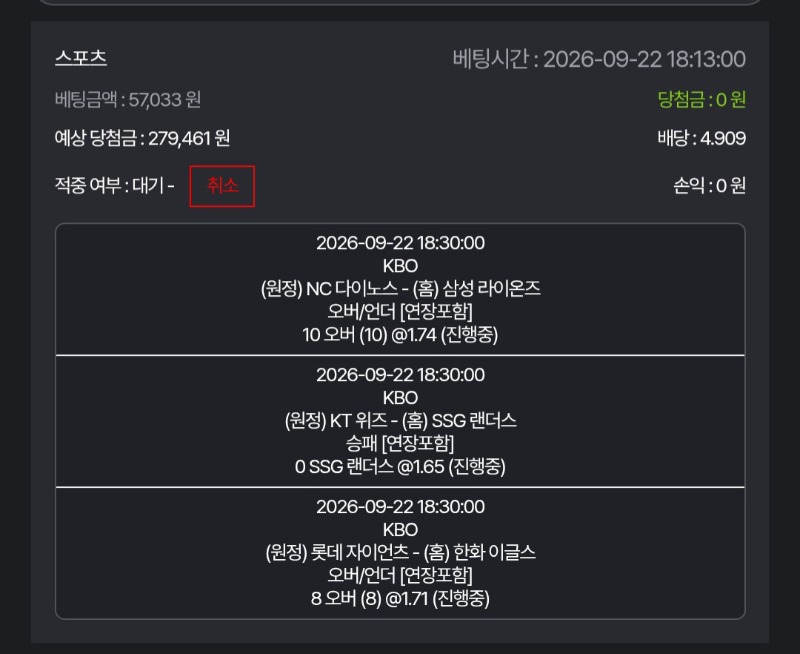Viewport: 800px width, 654px height.
Task: Select the 0 SSG 랜더스 @1.65 pick
Action: point(400,467)
